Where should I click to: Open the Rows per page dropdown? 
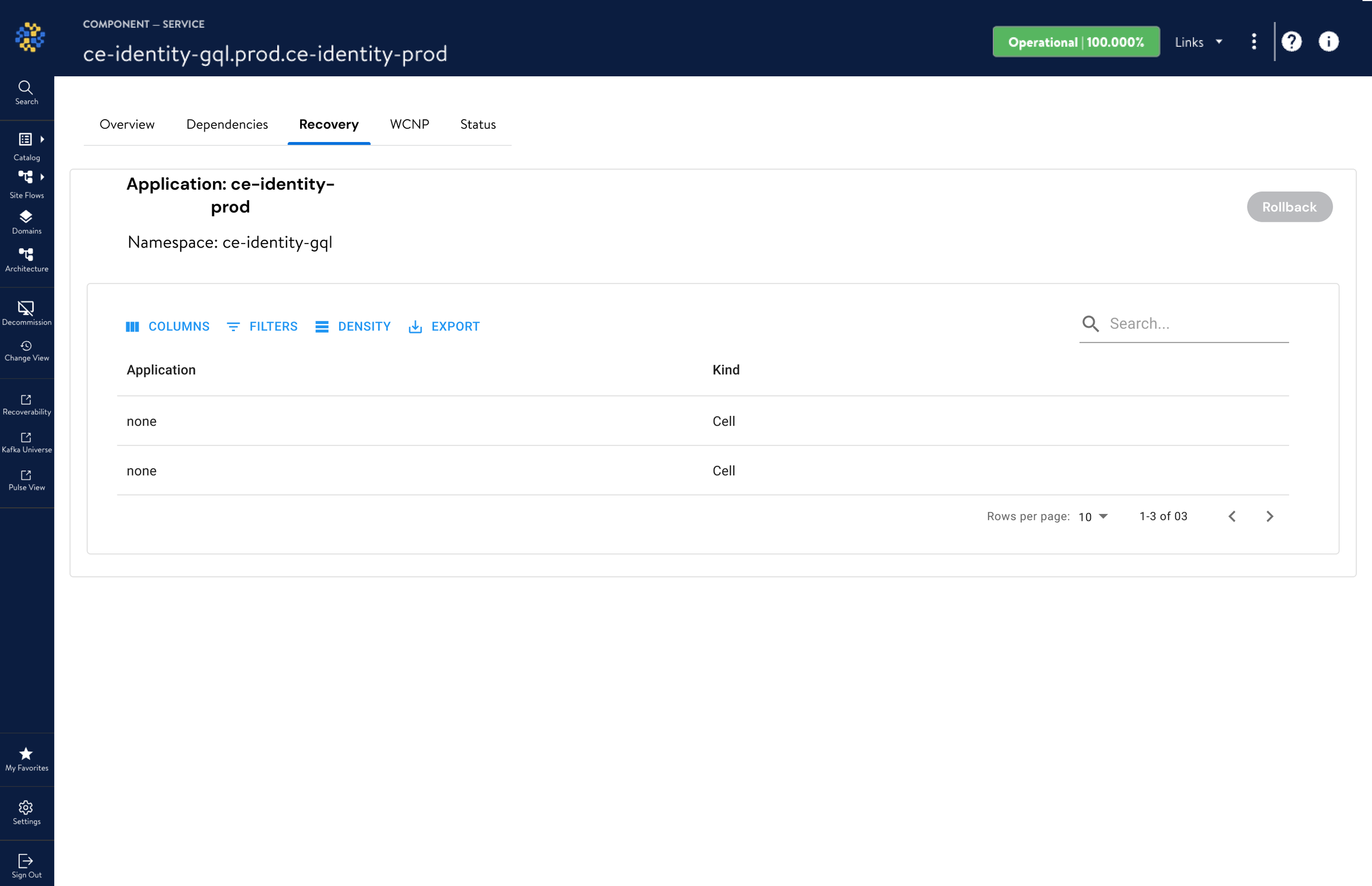1092,516
